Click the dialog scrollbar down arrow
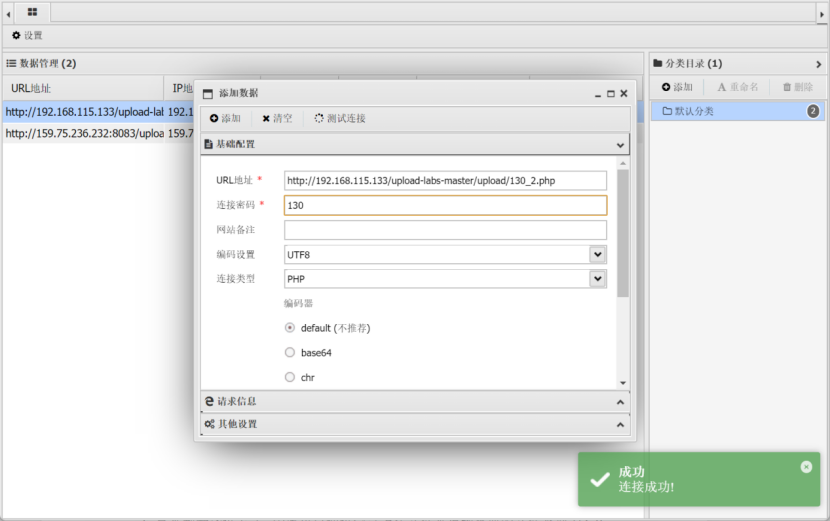The height and width of the screenshot is (521, 830). [623, 383]
